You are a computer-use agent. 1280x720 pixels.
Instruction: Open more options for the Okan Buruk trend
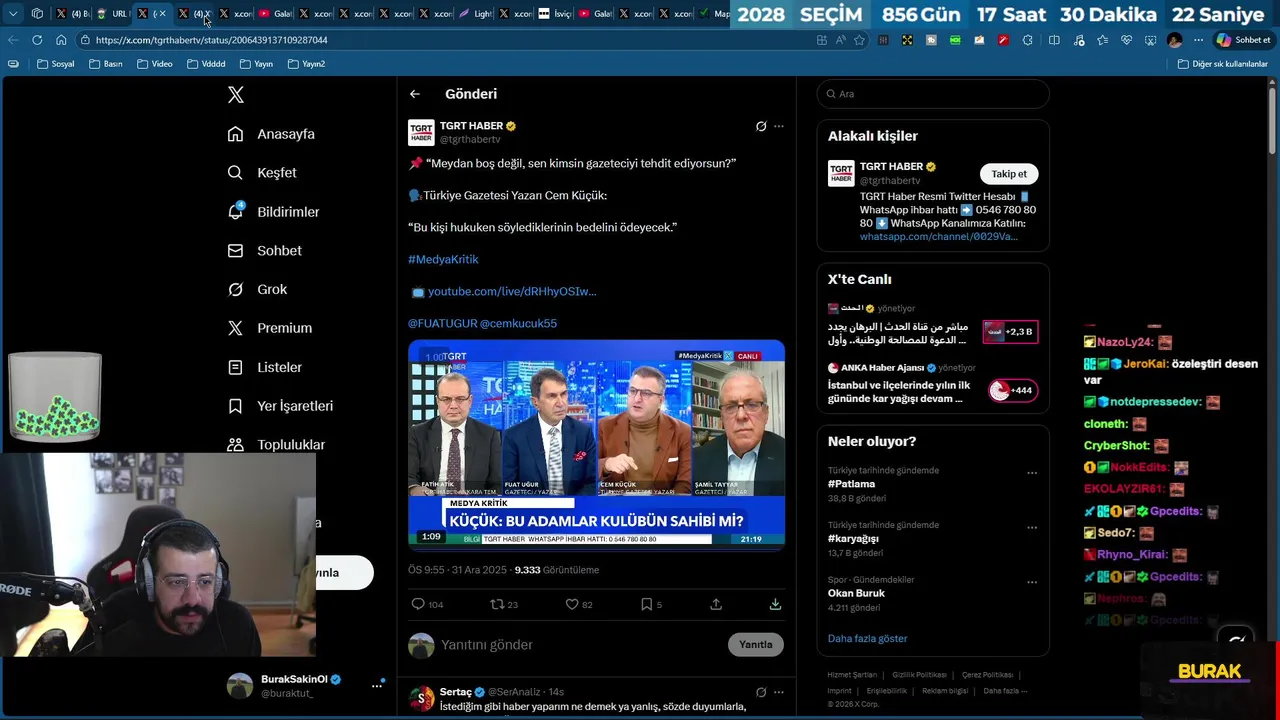pyautogui.click(x=1032, y=582)
